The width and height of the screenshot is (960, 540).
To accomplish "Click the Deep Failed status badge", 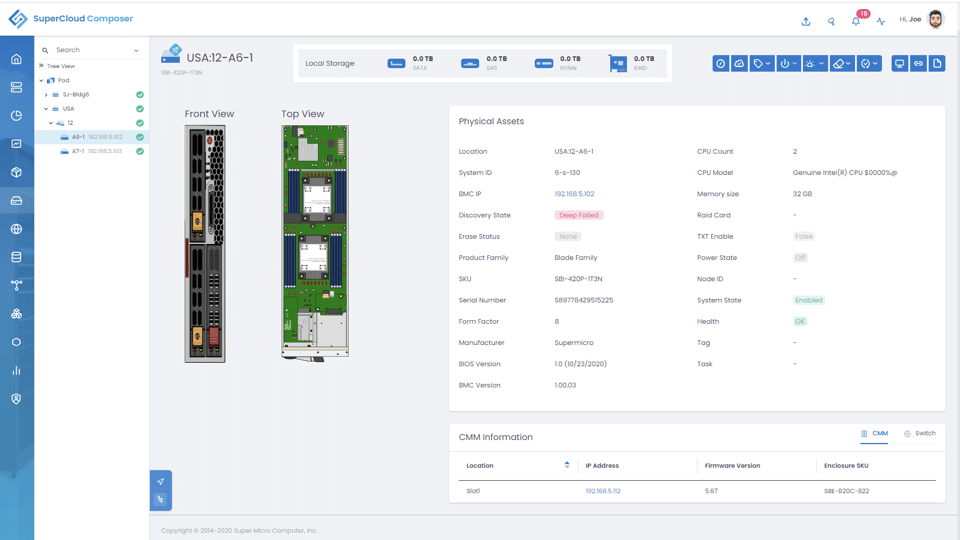I will (579, 216).
